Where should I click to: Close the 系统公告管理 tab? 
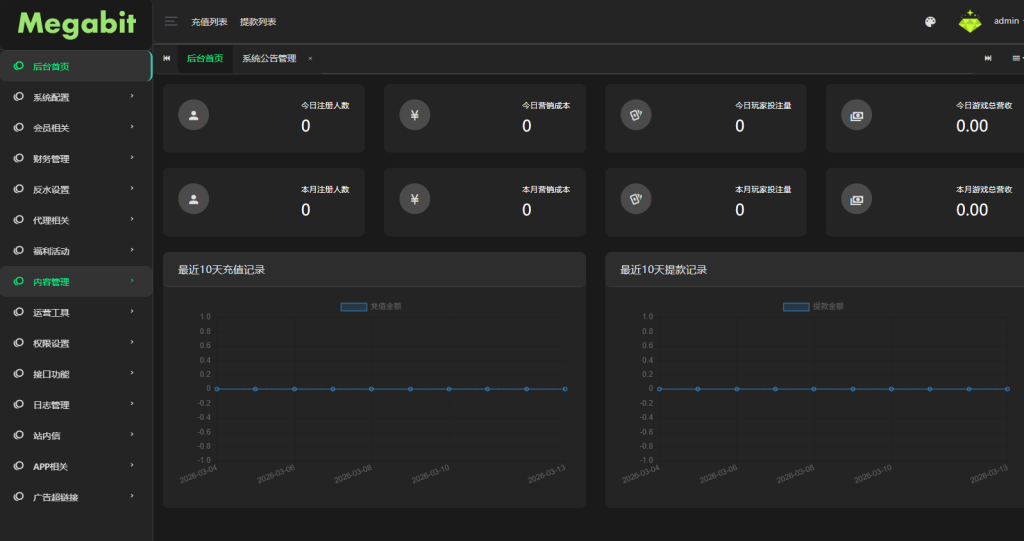[x=310, y=59]
